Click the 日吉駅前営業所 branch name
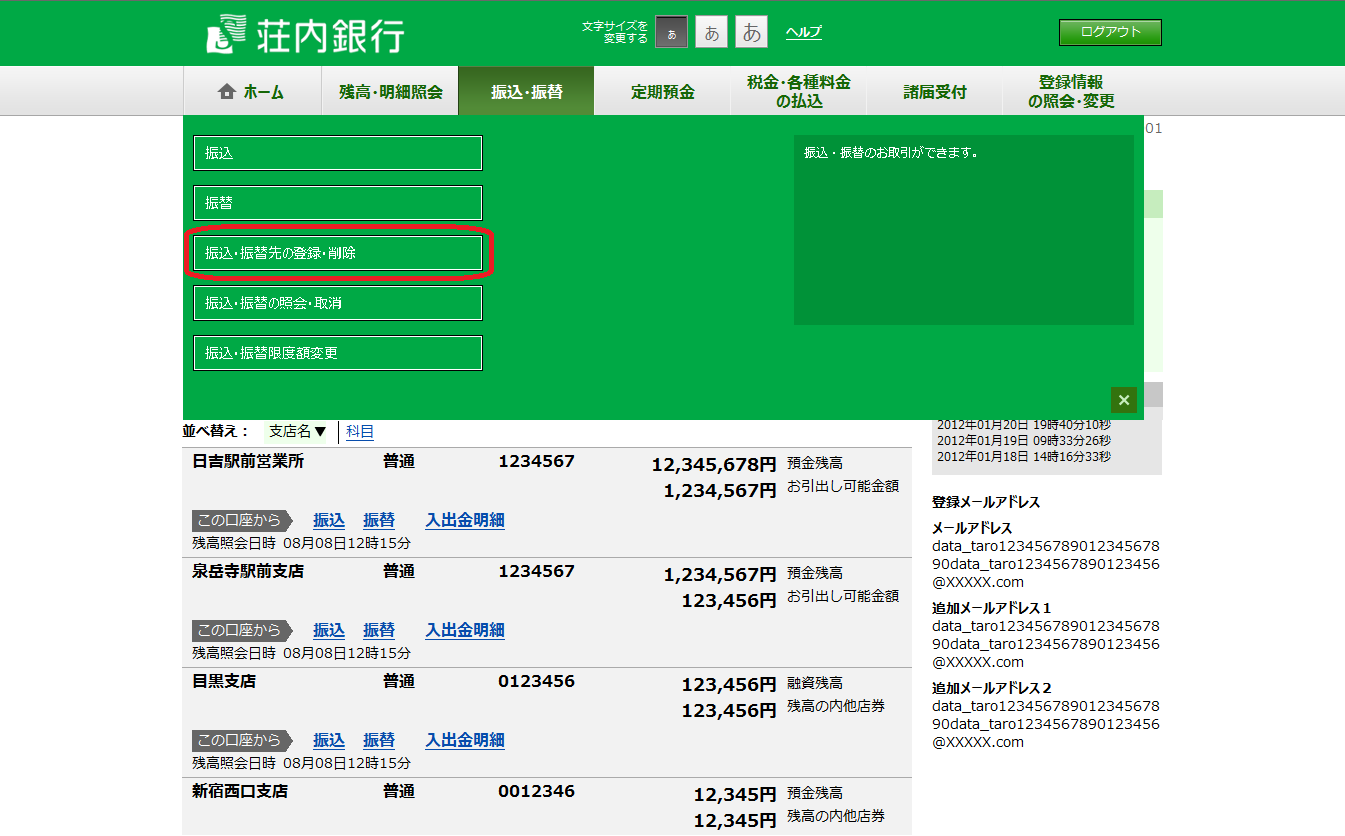The height and width of the screenshot is (836, 1345). point(248,461)
